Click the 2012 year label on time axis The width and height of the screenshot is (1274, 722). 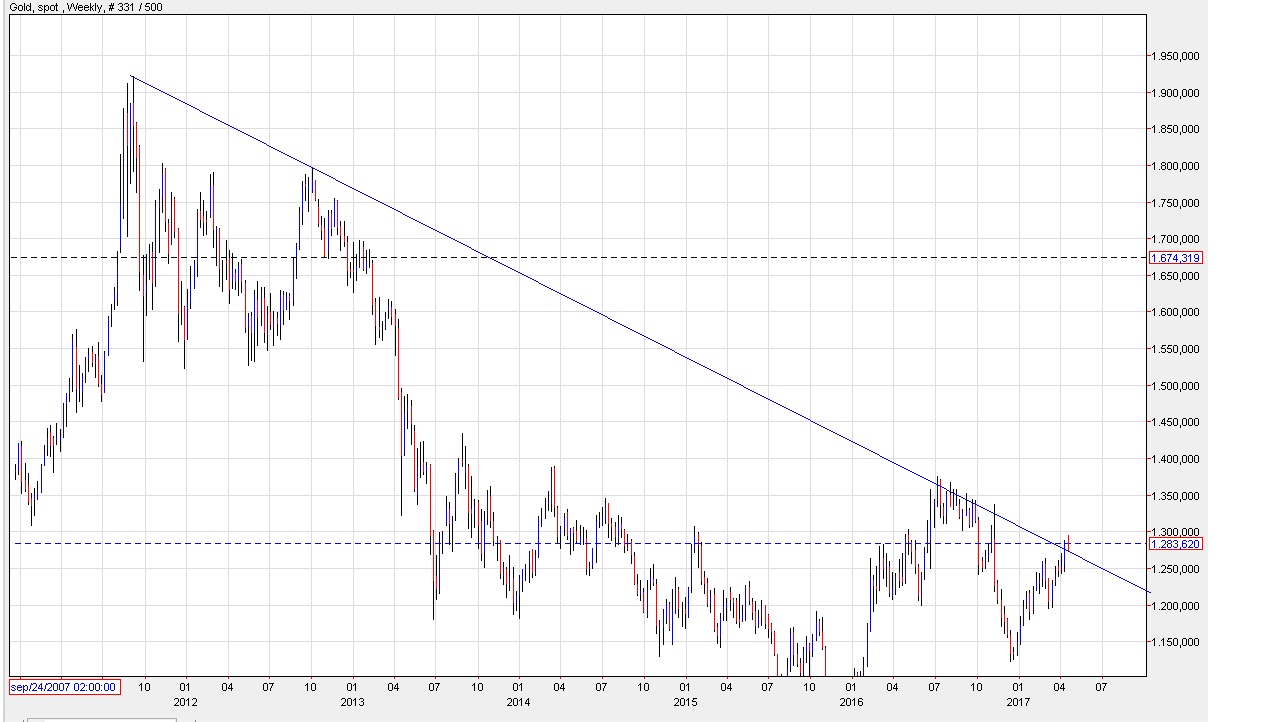[185, 702]
